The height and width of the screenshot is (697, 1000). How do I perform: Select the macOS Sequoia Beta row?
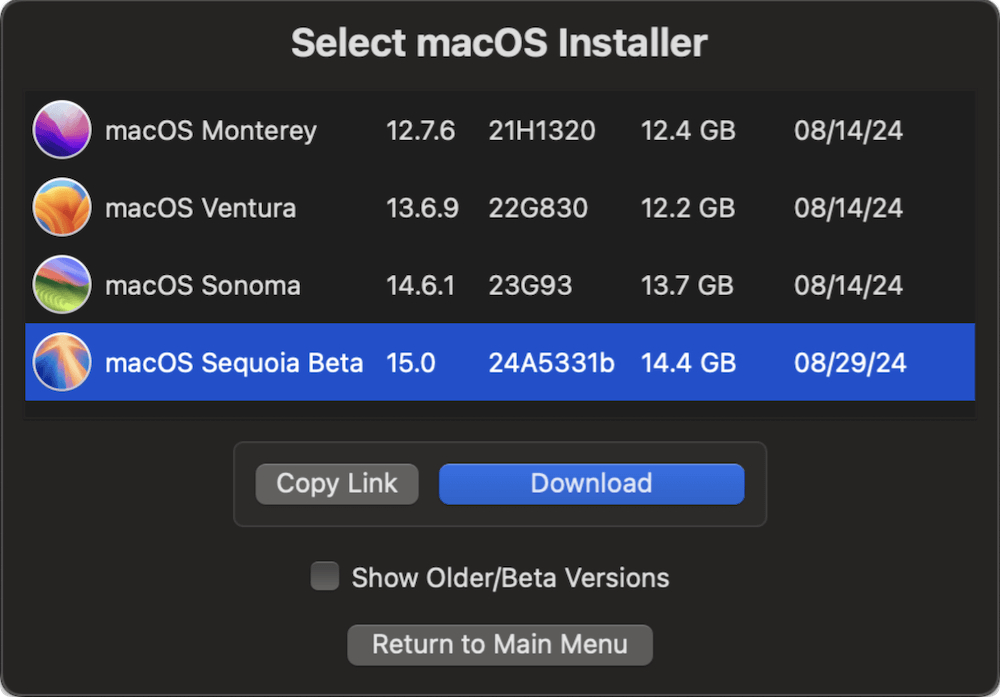pos(500,363)
